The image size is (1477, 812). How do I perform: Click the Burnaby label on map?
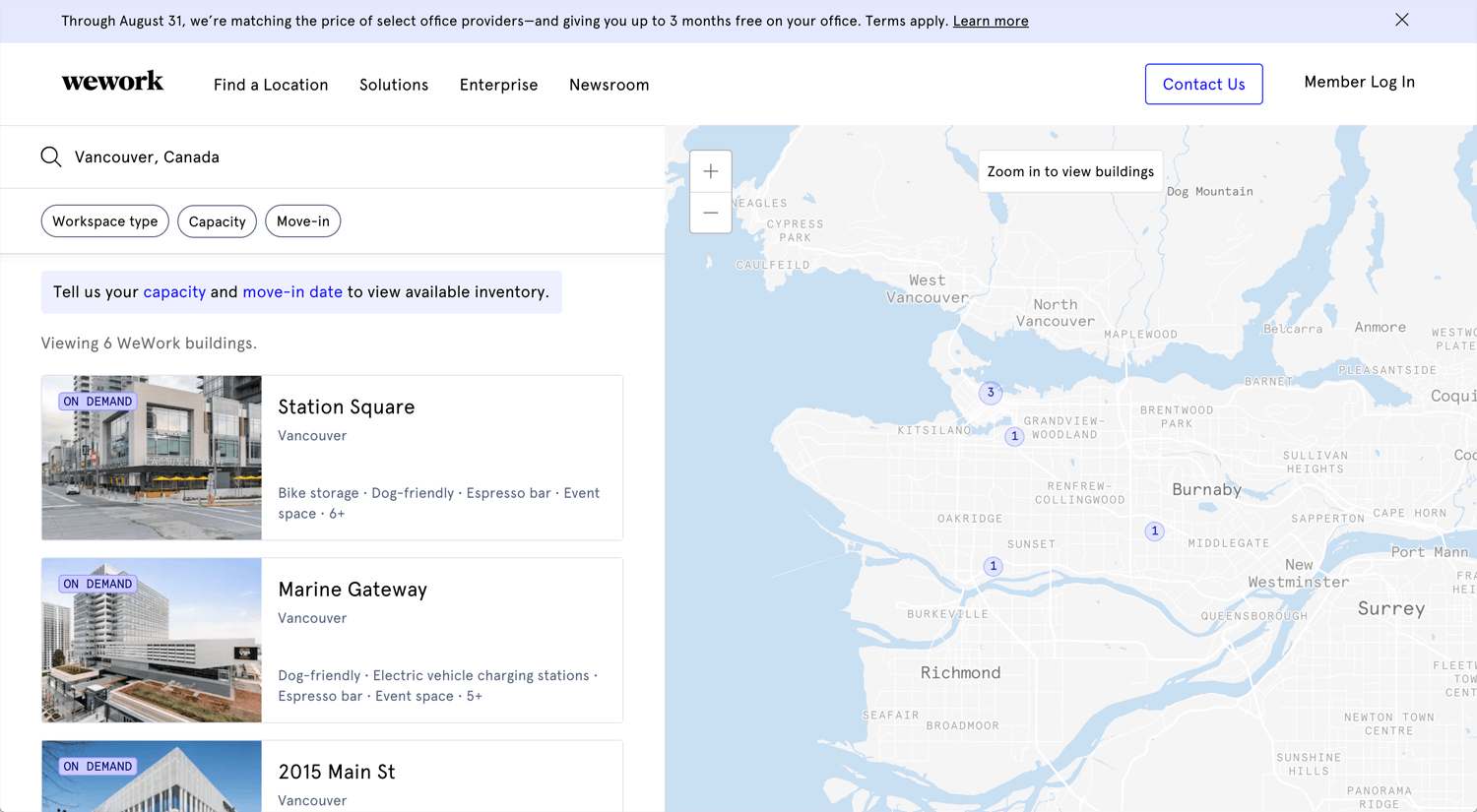click(1206, 489)
